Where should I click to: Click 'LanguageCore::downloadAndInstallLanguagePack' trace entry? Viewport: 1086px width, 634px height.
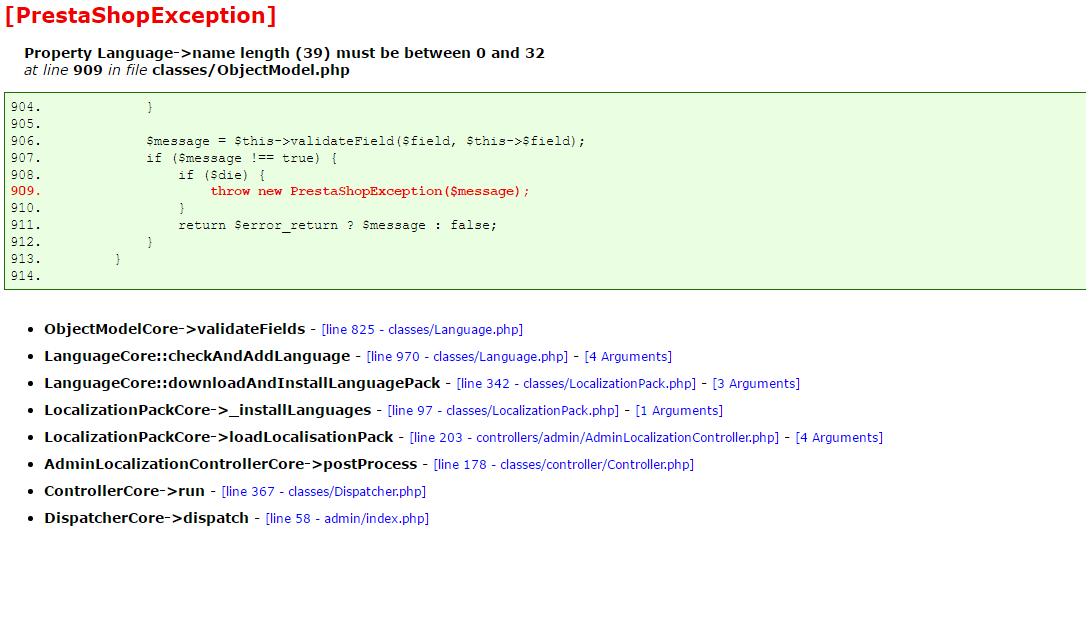[242, 384]
